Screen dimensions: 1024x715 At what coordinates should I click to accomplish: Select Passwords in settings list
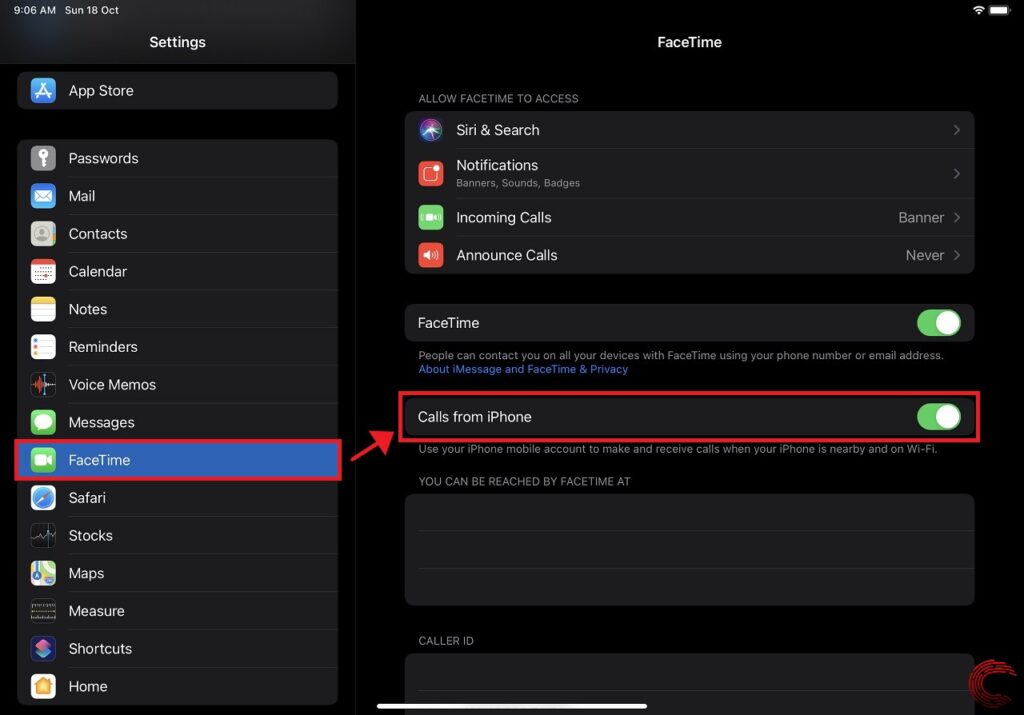click(x=178, y=158)
